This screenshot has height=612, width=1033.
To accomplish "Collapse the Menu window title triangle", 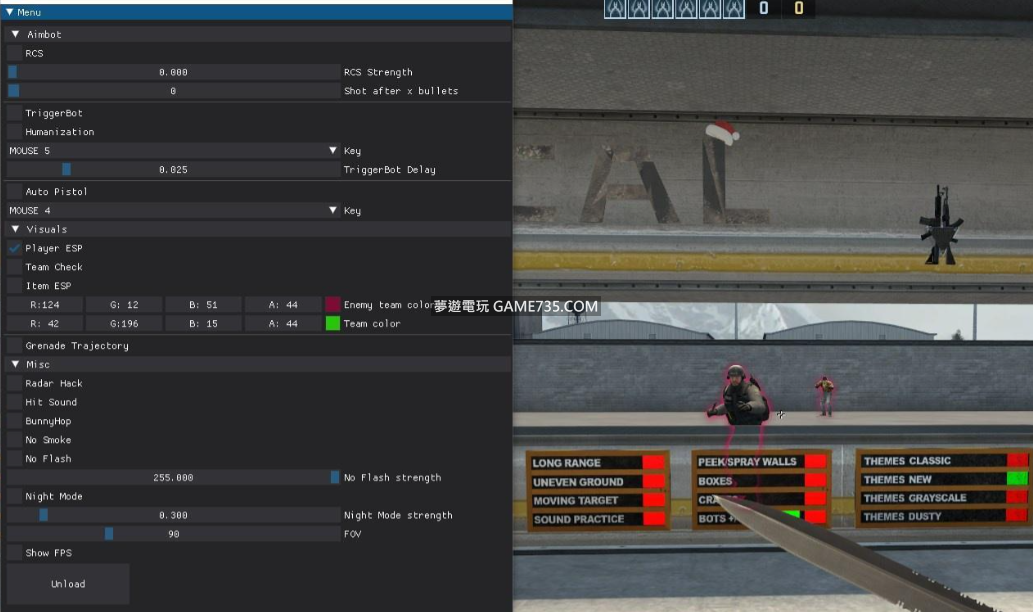I will [x=9, y=13].
